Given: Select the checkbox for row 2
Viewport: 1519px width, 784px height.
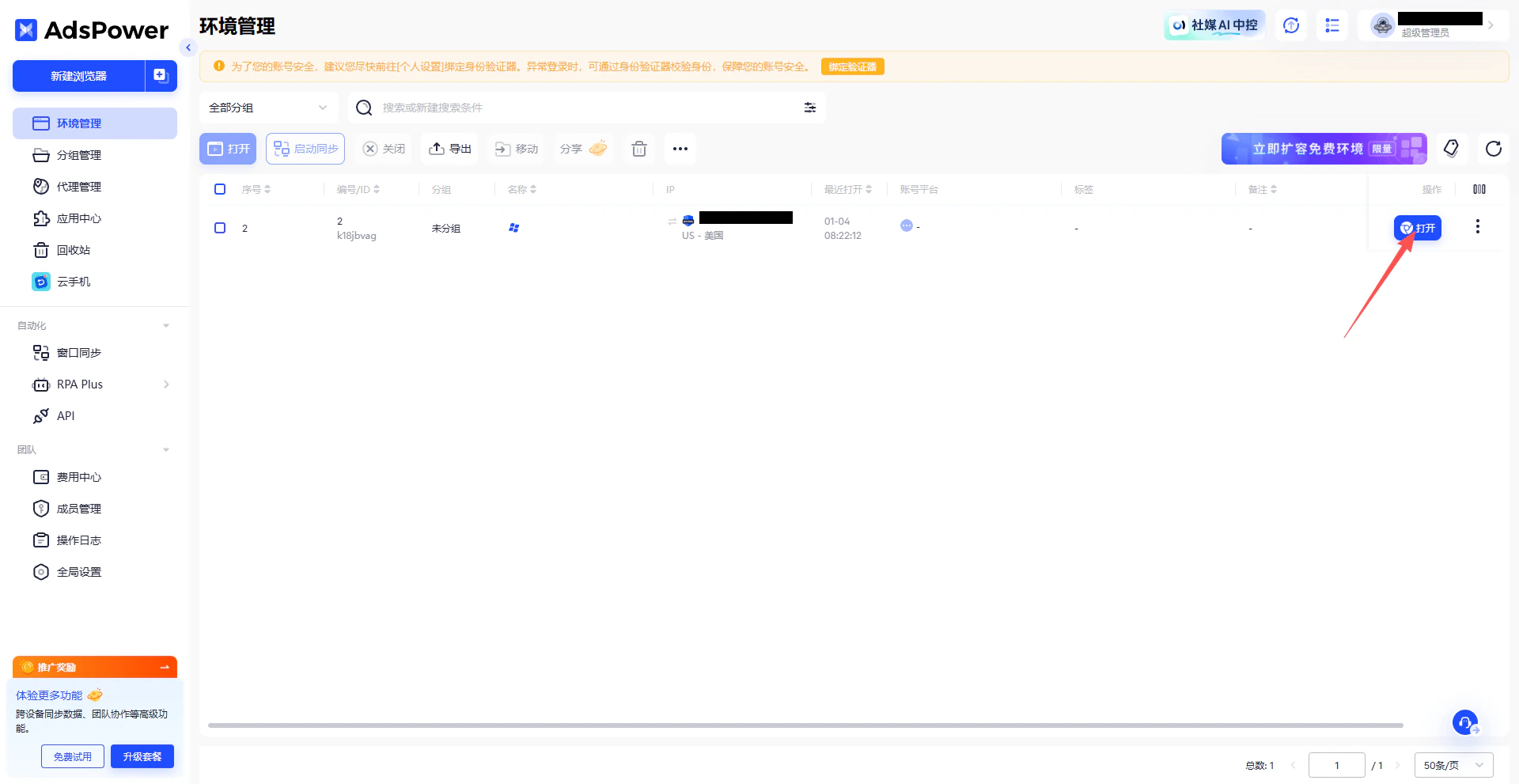Looking at the screenshot, I should [220, 228].
